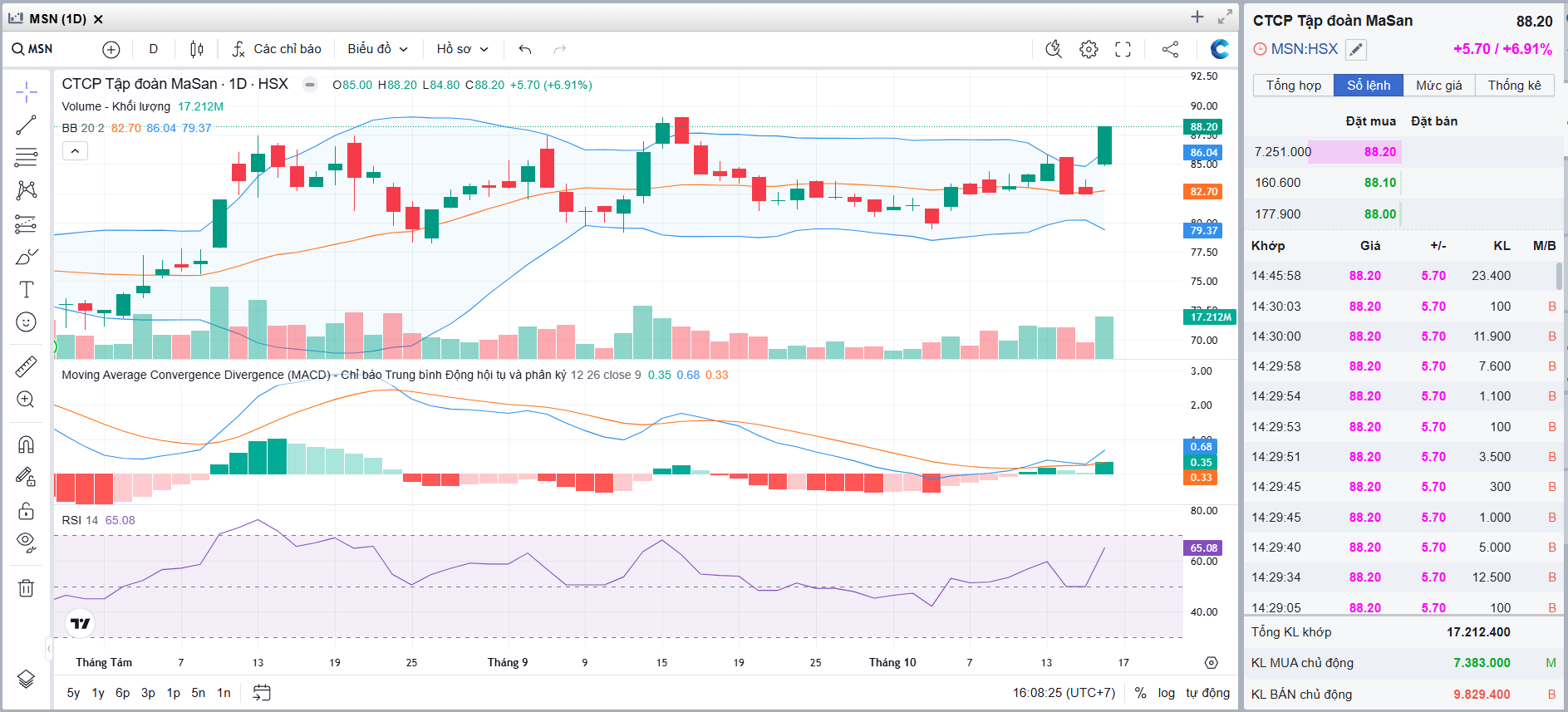This screenshot has width=1568, height=712.
Task: Pick the ruler measure tool
Action: (x=26, y=366)
